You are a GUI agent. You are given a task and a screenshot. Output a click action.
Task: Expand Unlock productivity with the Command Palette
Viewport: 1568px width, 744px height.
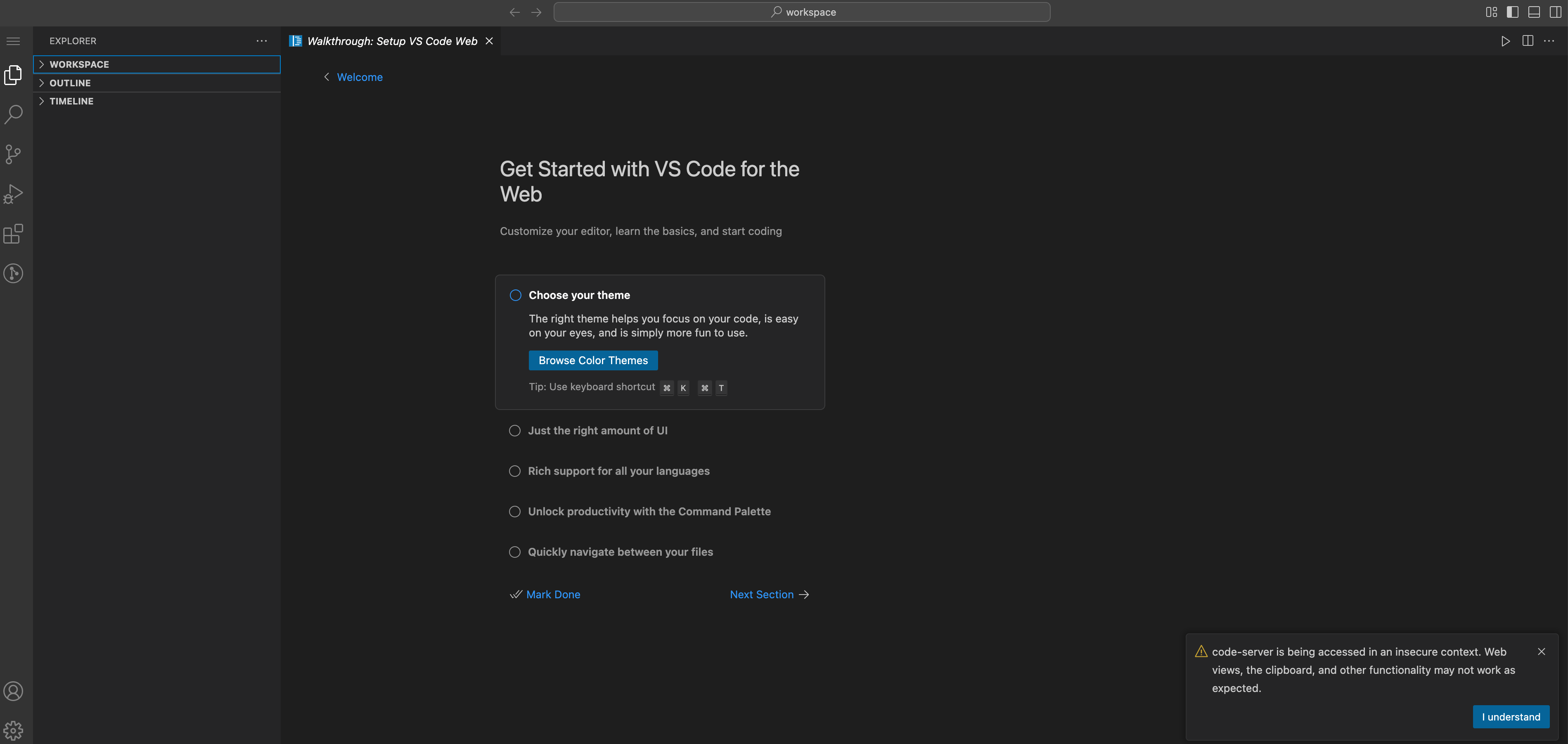pos(649,512)
